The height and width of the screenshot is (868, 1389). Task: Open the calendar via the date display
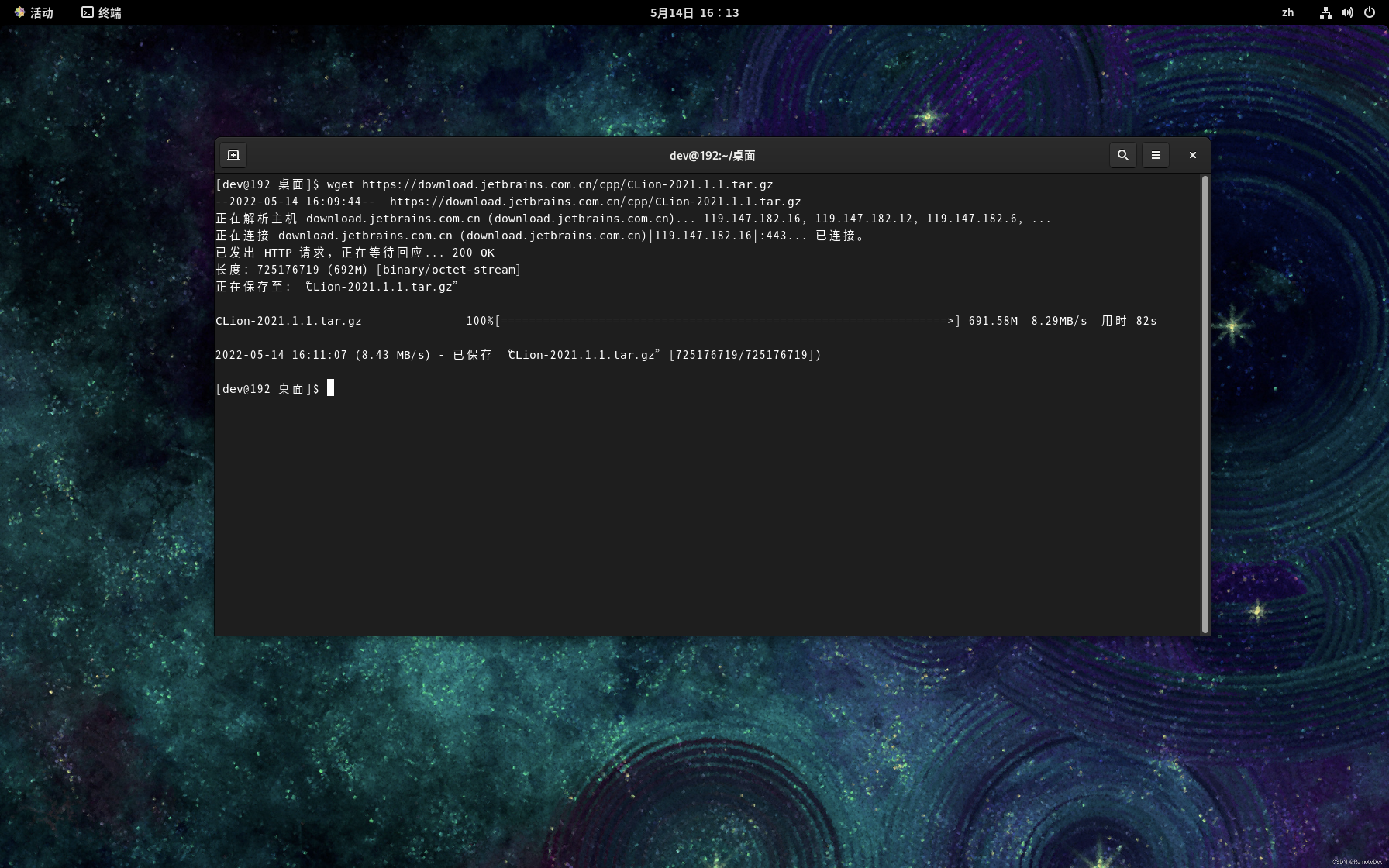[x=694, y=13]
